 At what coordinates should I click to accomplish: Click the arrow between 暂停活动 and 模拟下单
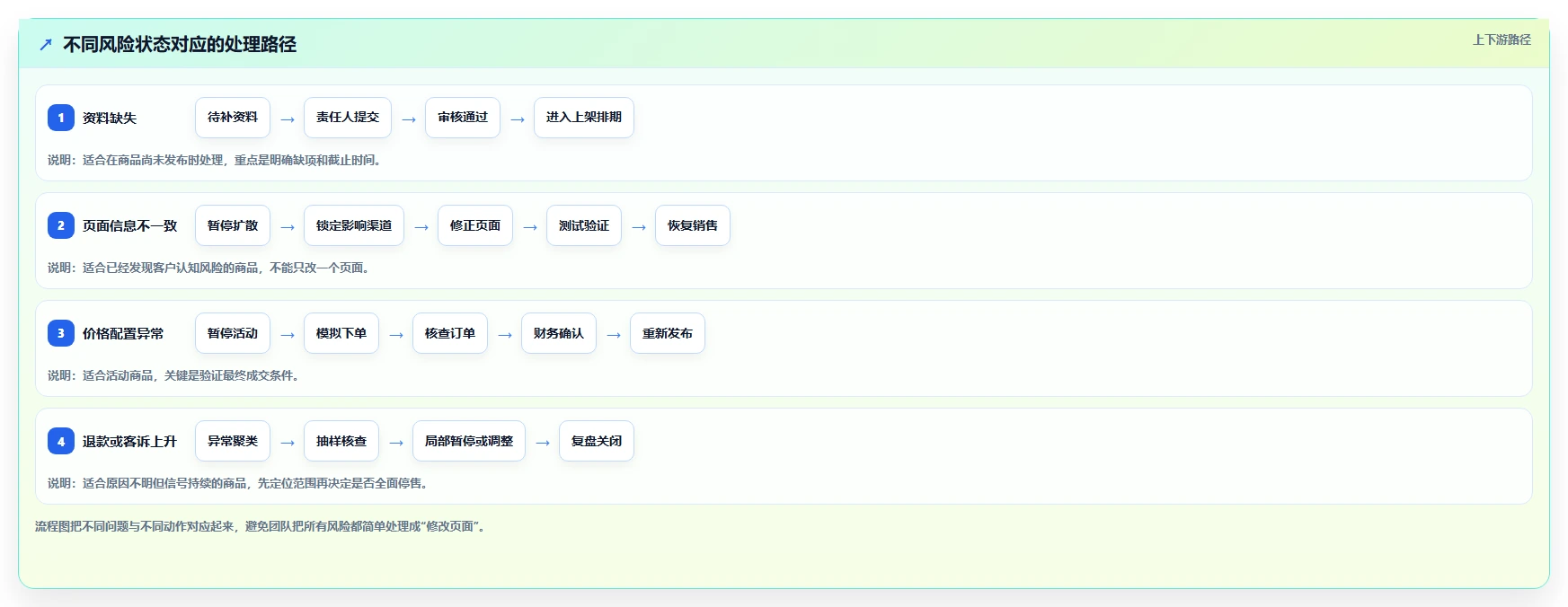click(x=288, y=335)
